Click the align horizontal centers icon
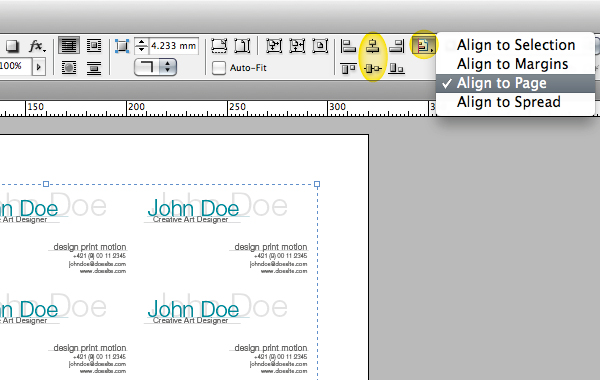The image size is (600, 380). click(372, 46)
